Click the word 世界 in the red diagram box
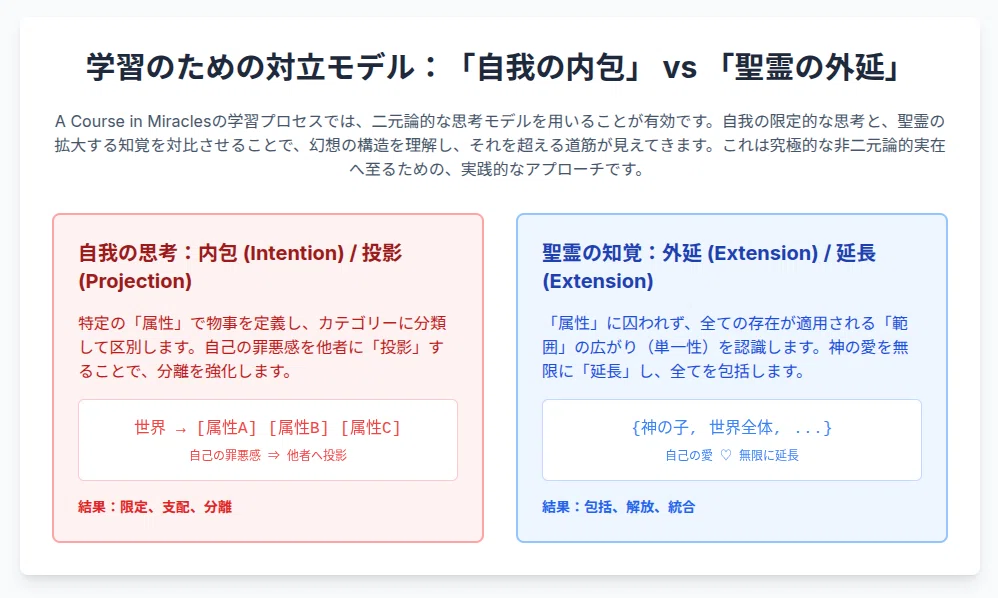Image resolution: width=998 pixels, height=598 pixels. [150, 428]
